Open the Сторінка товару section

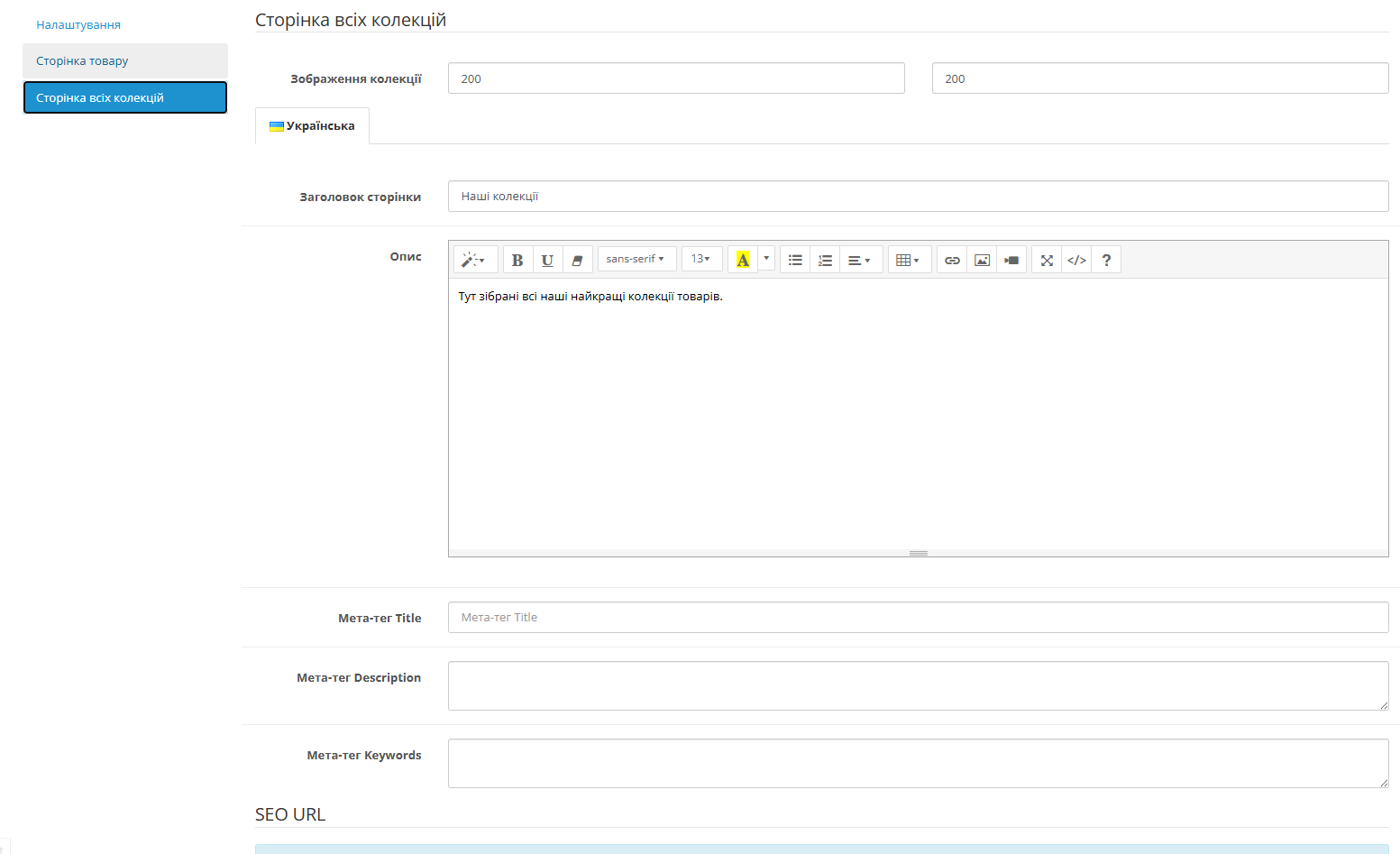pyautogui.click(x=125, y=60)
